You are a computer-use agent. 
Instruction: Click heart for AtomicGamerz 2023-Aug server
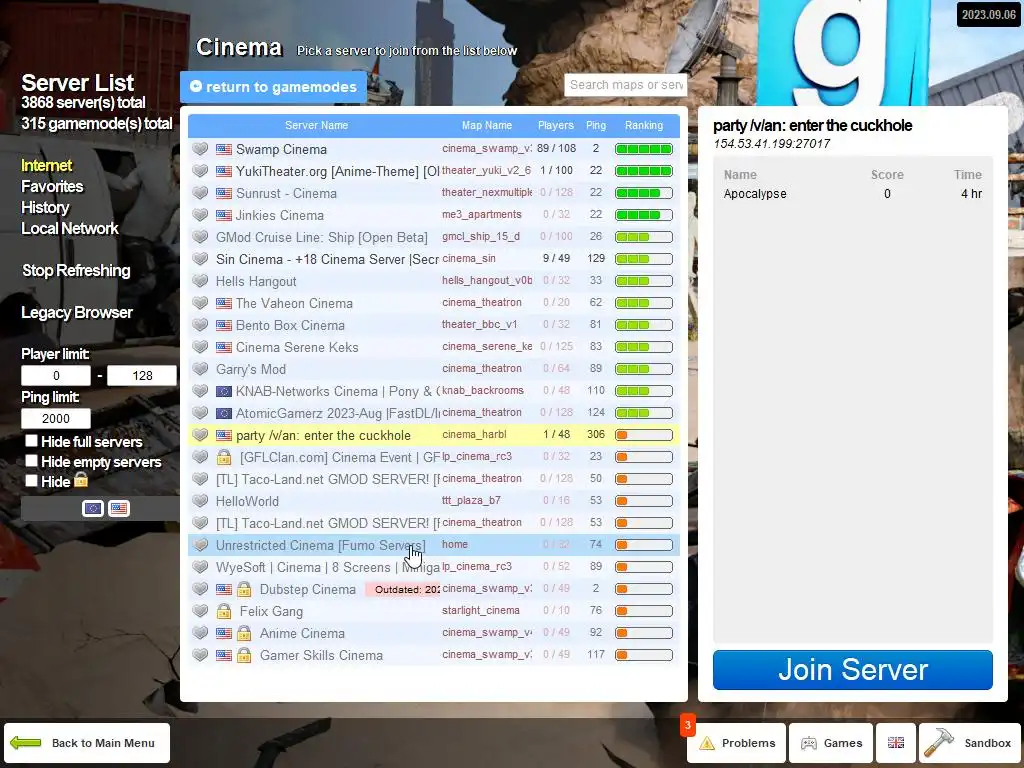(200, 413)
